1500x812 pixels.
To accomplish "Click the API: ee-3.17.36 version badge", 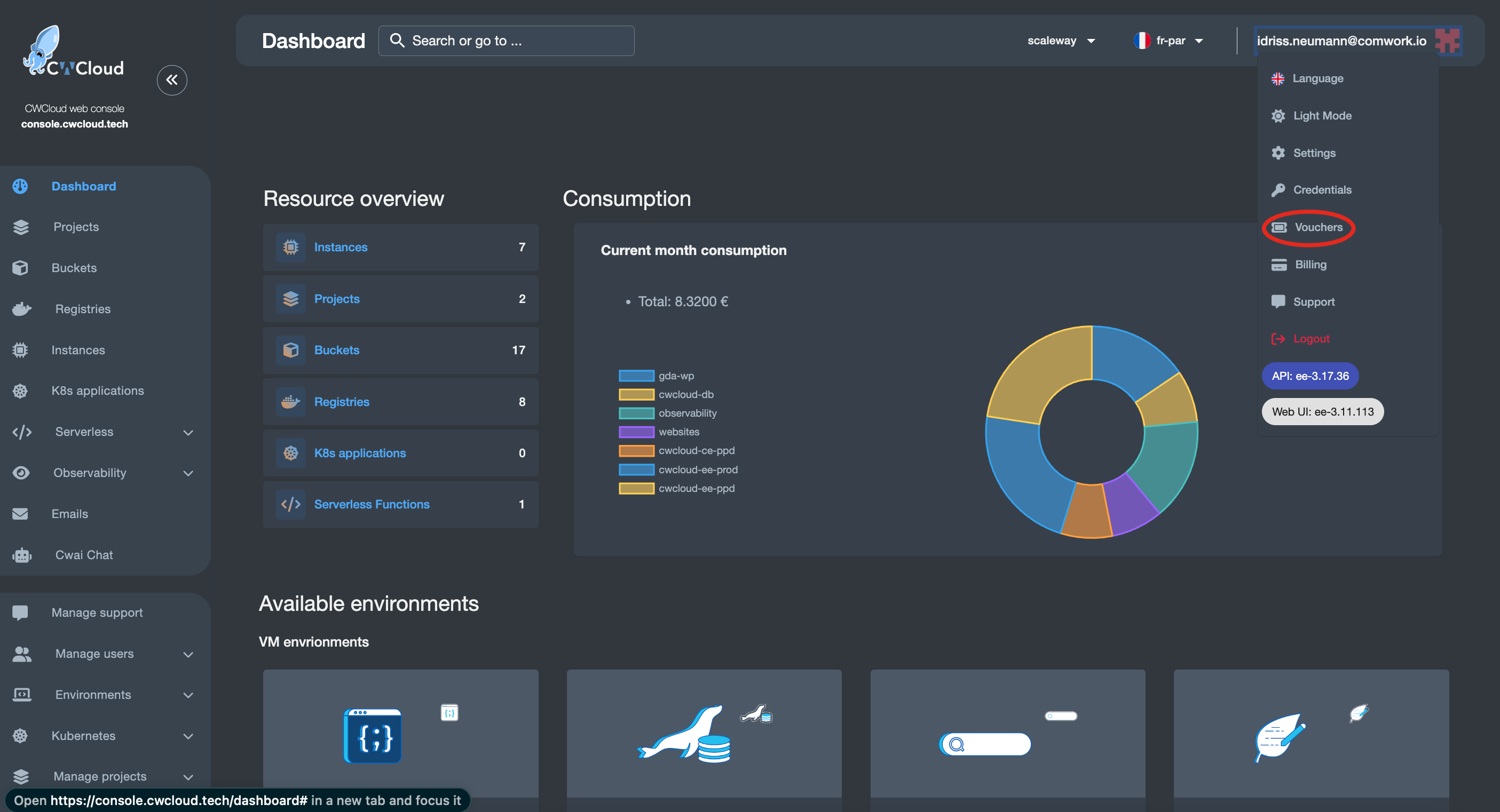I will (1310, 376).
